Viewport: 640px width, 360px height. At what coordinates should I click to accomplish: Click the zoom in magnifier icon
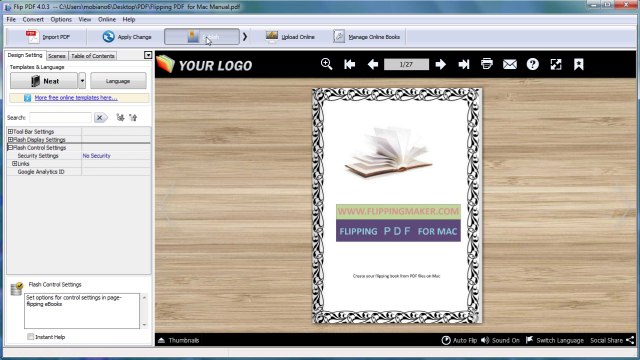coord(326,64)
